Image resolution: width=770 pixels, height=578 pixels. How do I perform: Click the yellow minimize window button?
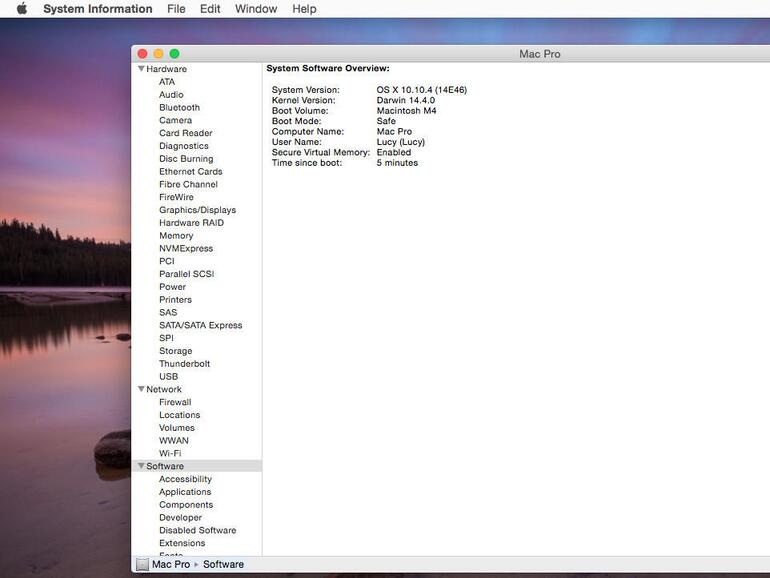158,54
